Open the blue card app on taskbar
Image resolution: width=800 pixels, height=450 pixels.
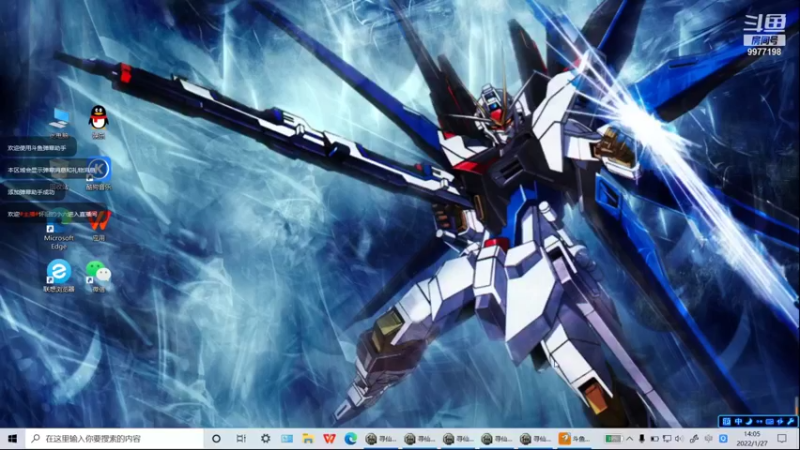287,439
